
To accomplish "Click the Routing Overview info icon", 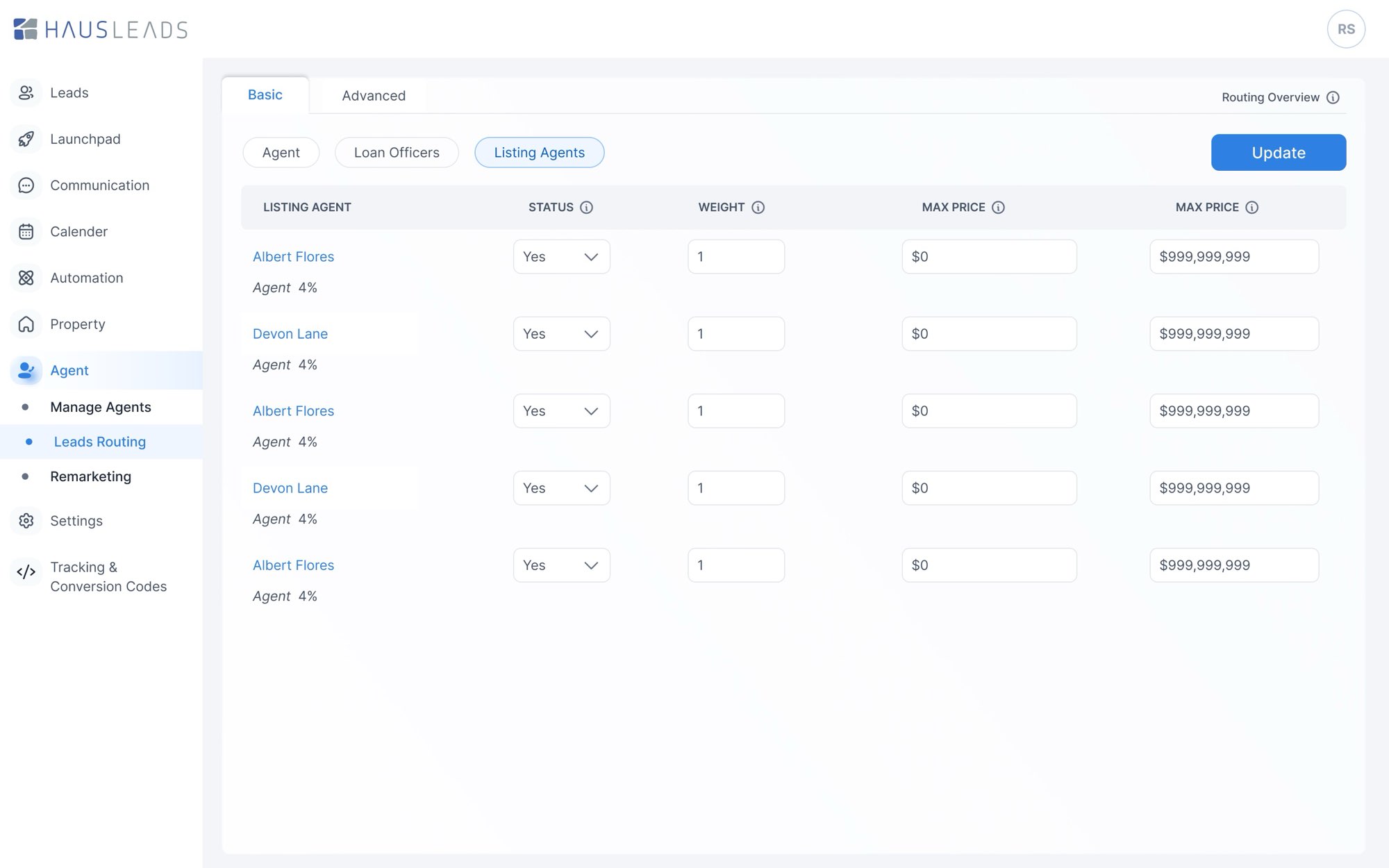I will [1333, 97].
